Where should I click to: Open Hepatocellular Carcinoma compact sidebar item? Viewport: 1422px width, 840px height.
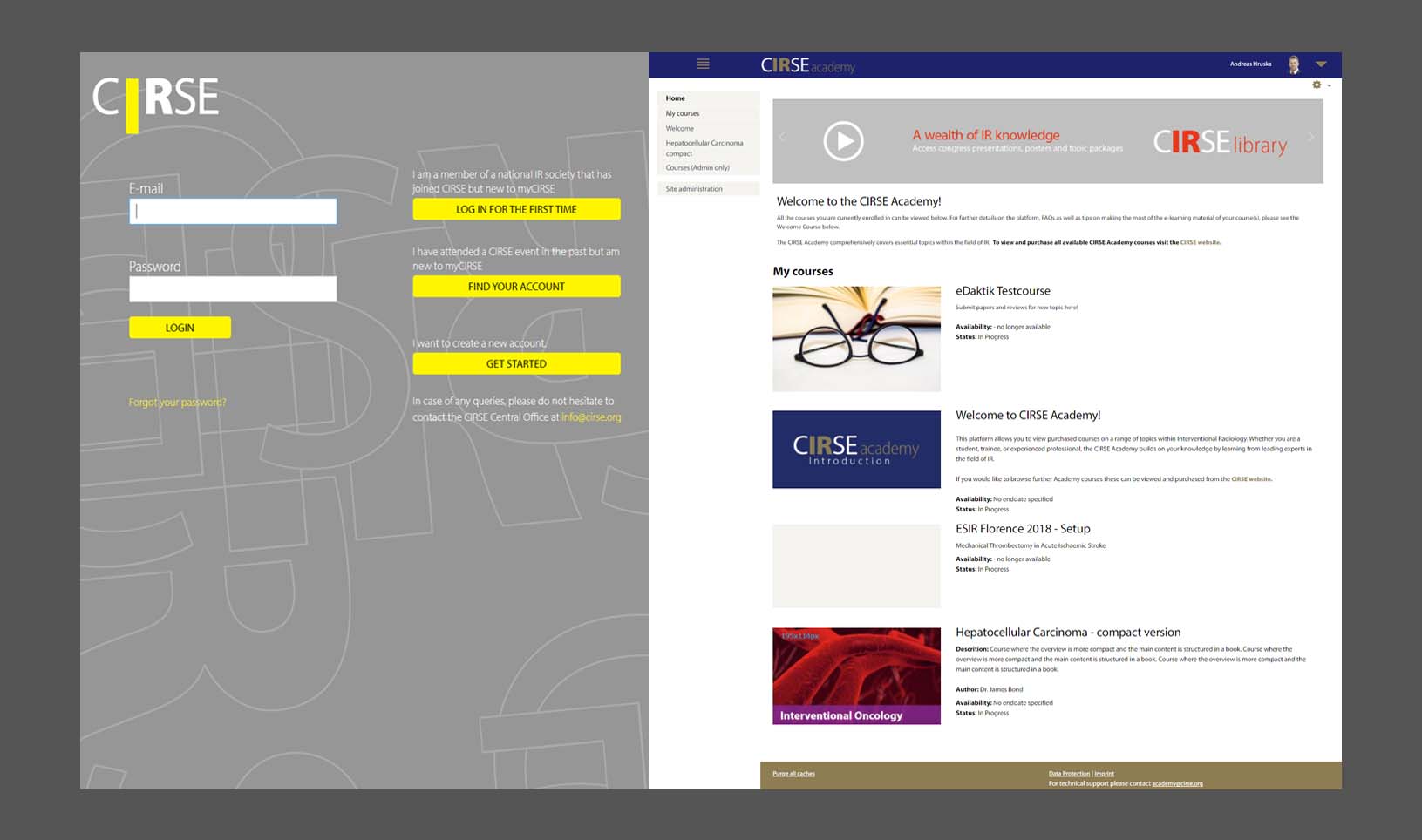point(704,148)
